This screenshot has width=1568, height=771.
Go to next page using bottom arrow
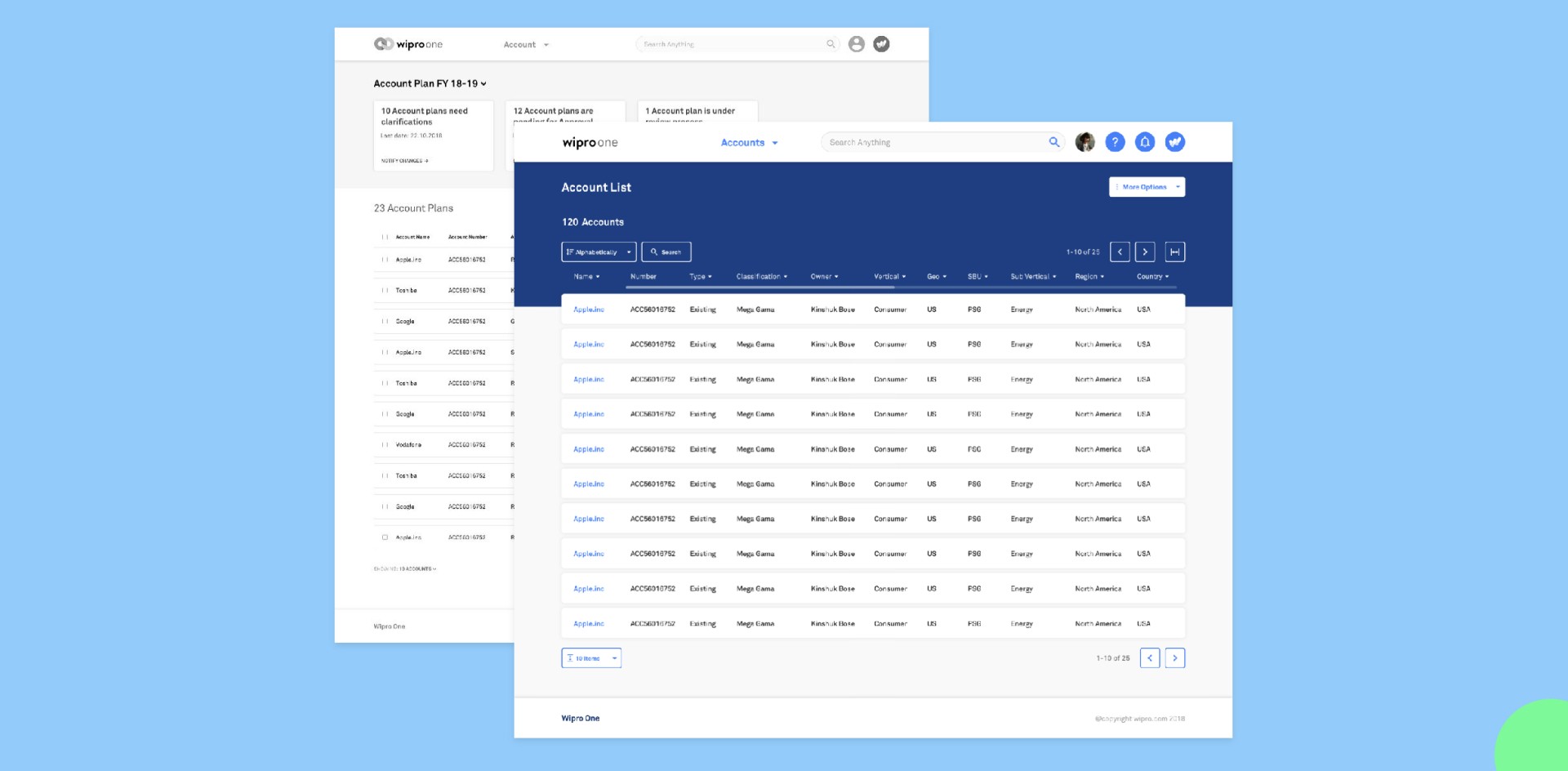(1175, 657)
